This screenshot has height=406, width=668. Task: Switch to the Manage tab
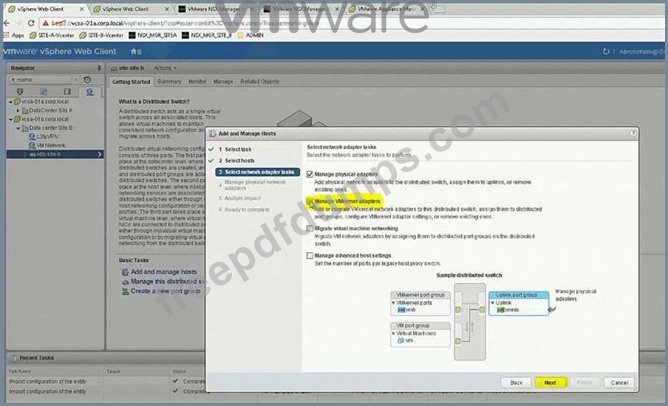[223, 81]
